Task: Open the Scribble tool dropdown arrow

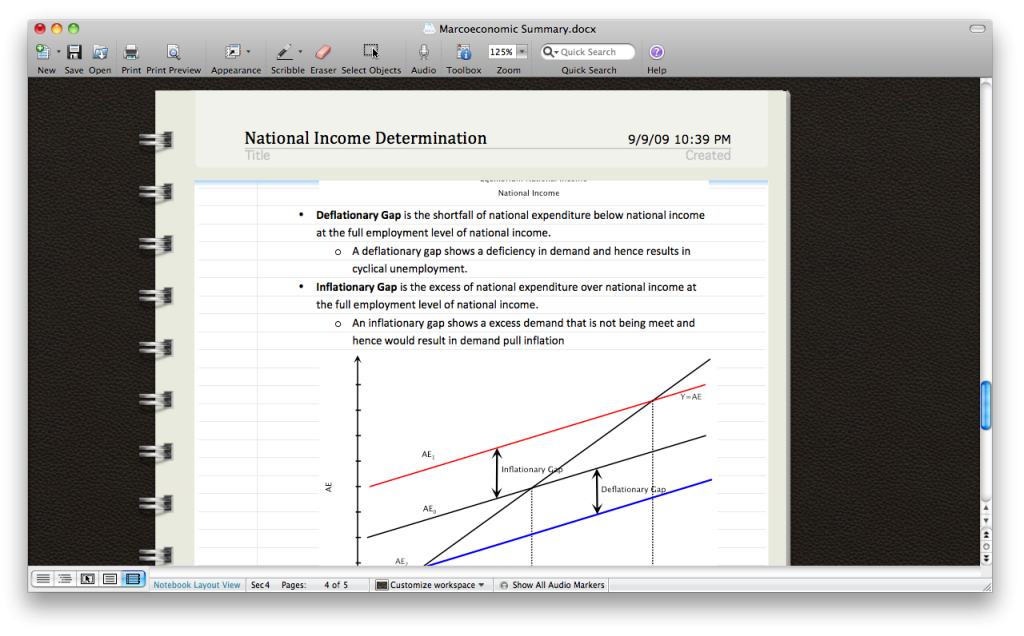Action: click(300, 52)
